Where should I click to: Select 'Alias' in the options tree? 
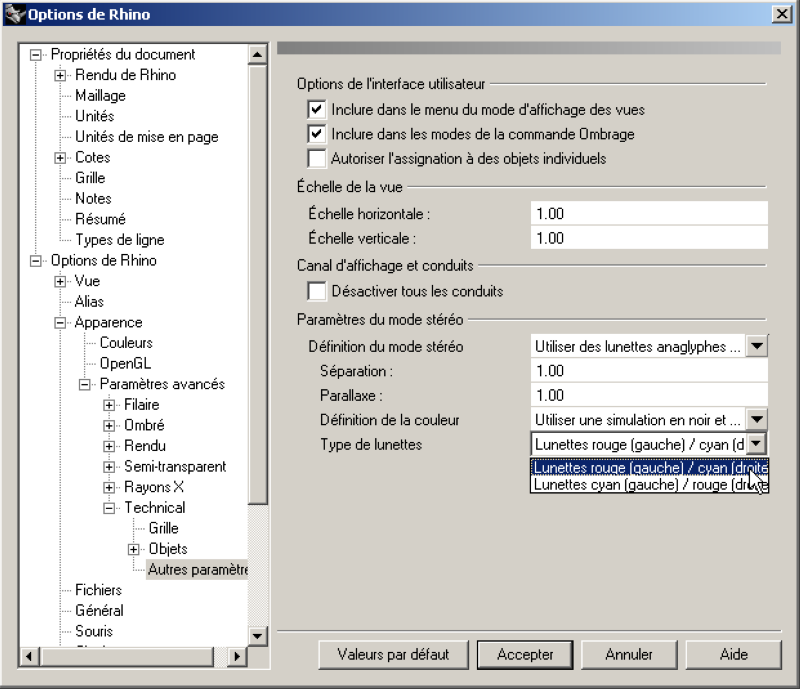tap(89, 302)
